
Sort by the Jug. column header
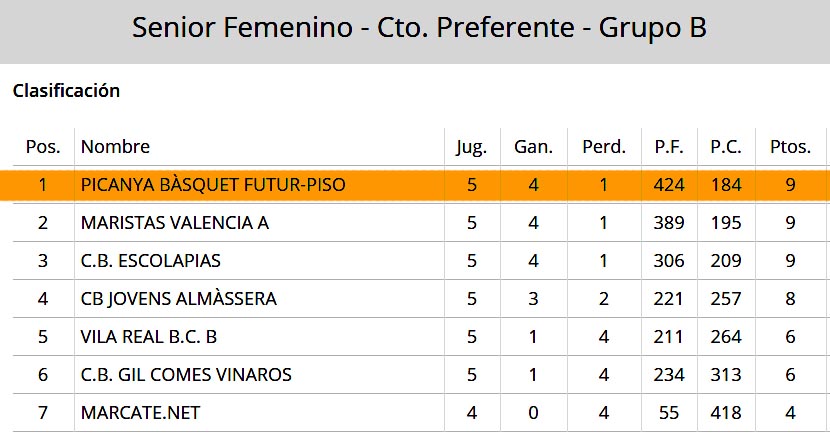click(x=471, y=147)
